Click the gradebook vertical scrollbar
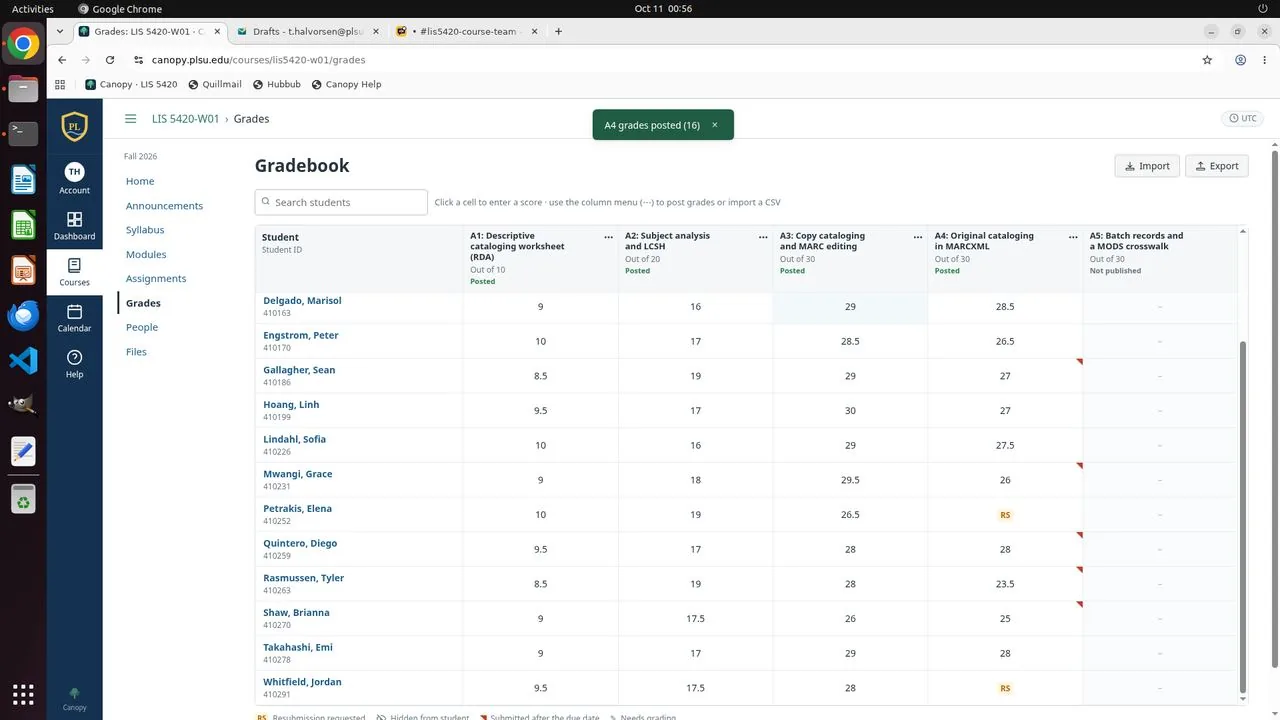The image size is (1280, 720). coord(1243,516)
